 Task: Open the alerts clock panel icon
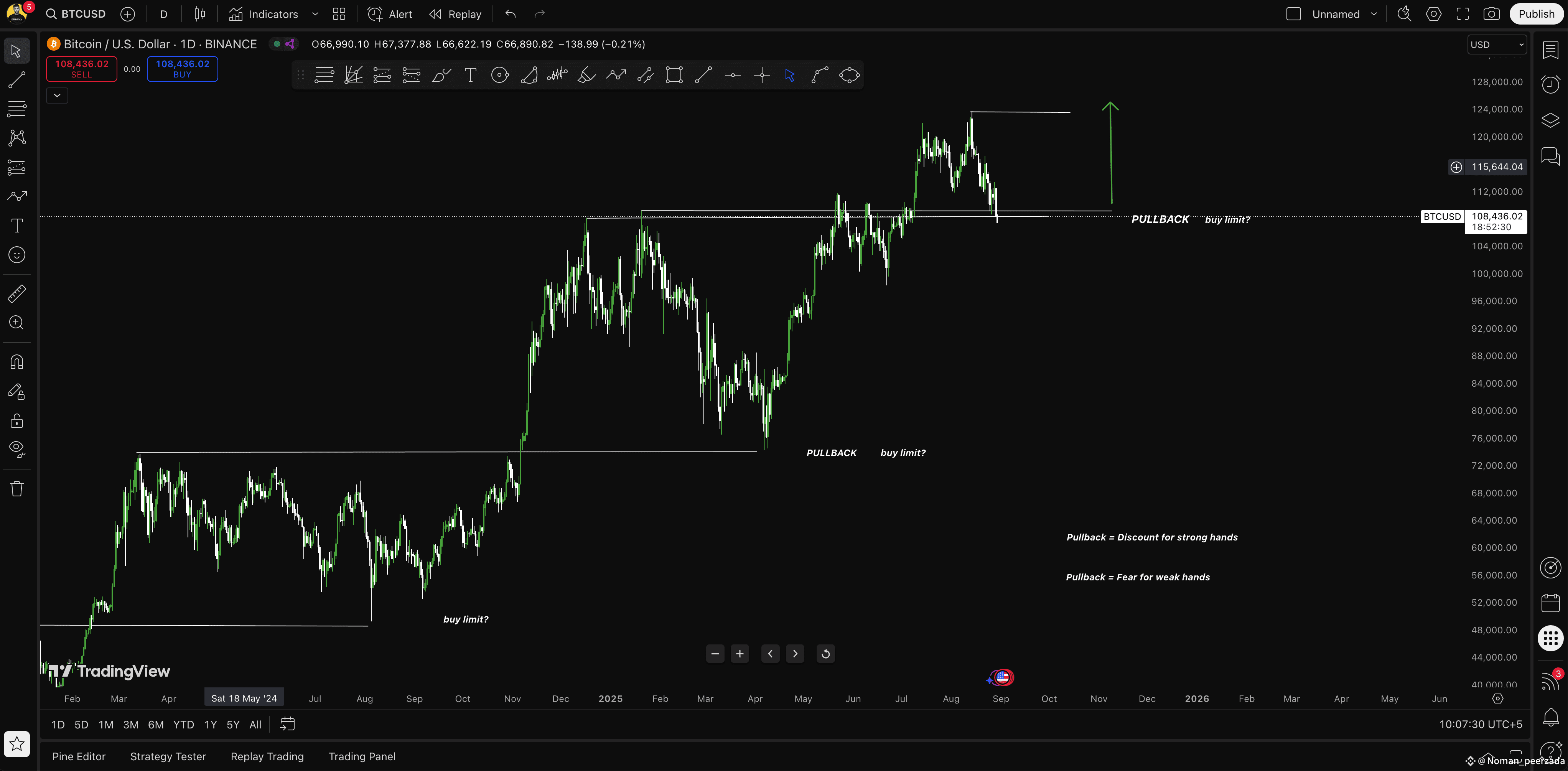coord(1550,84)
